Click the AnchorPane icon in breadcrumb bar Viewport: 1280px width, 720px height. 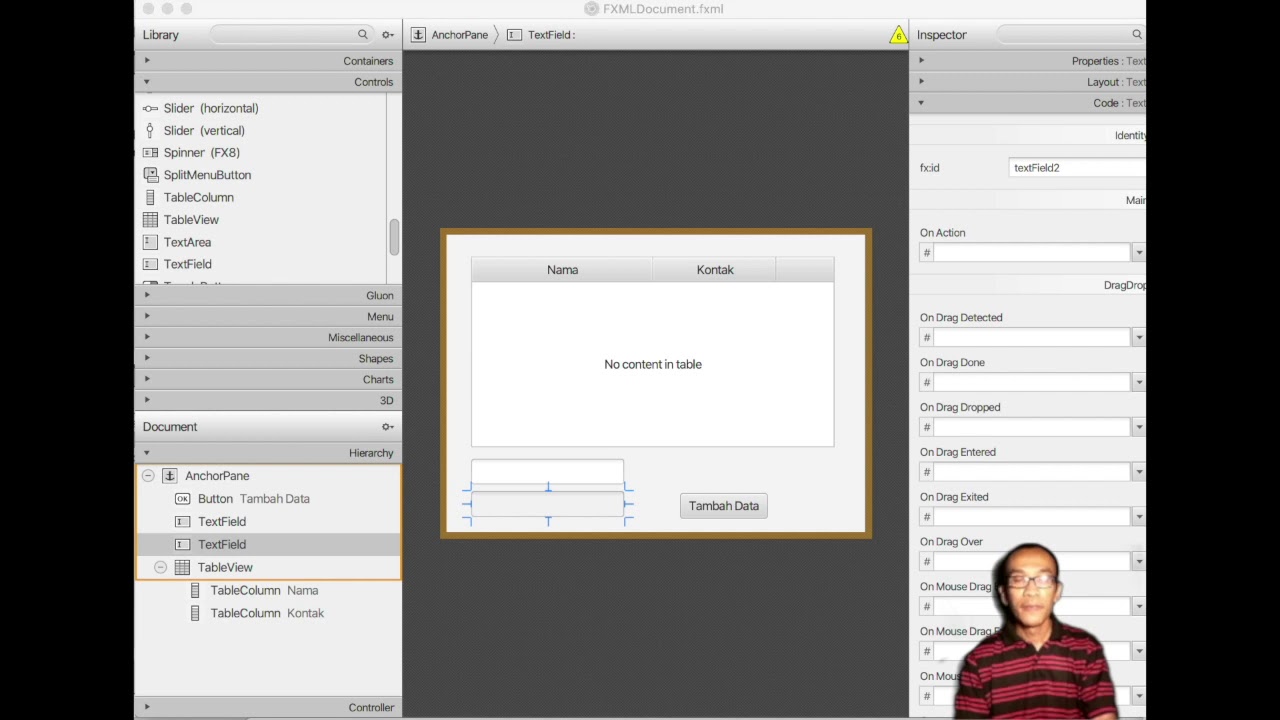(418, 35)
